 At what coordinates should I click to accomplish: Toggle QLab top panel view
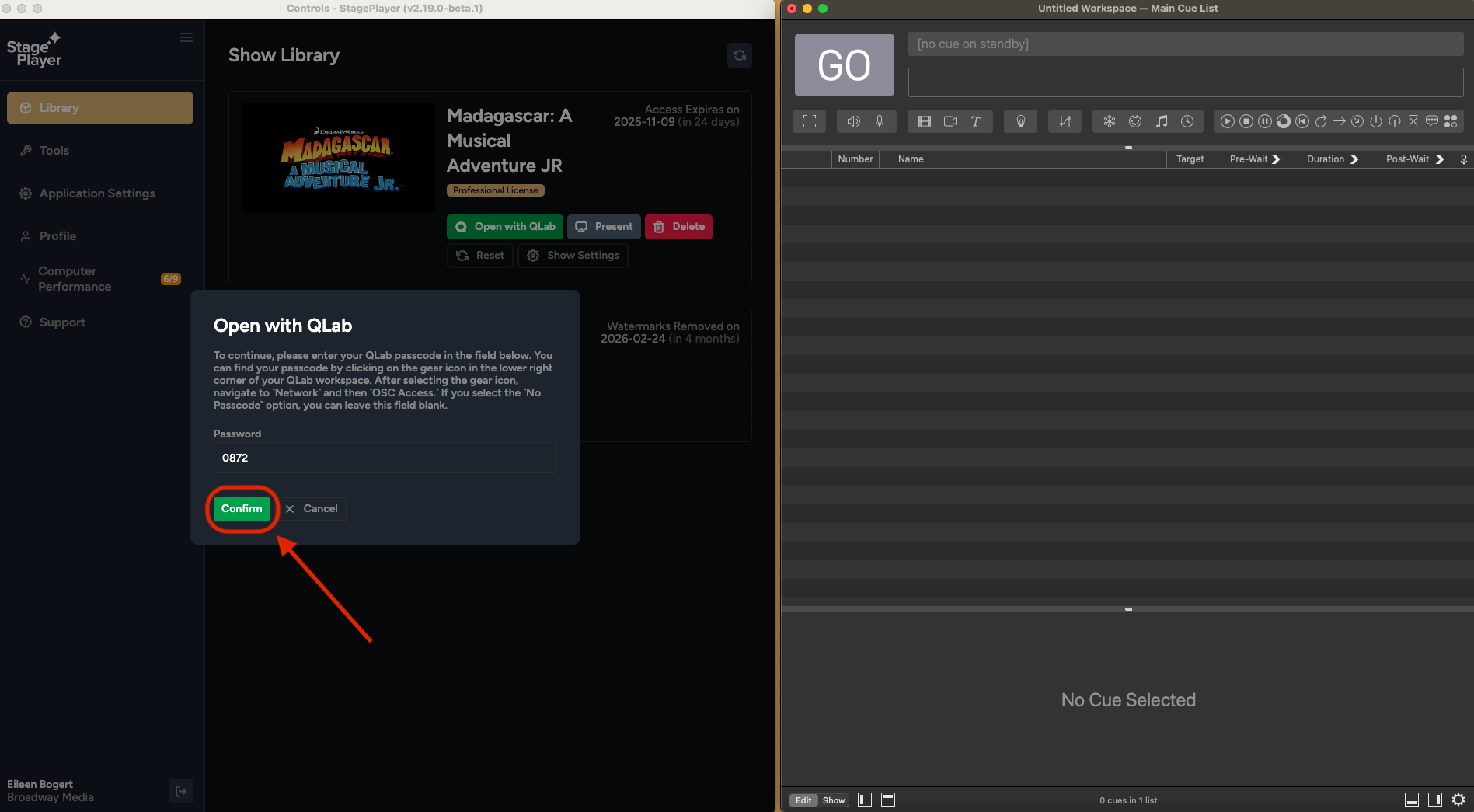point(888,800)
